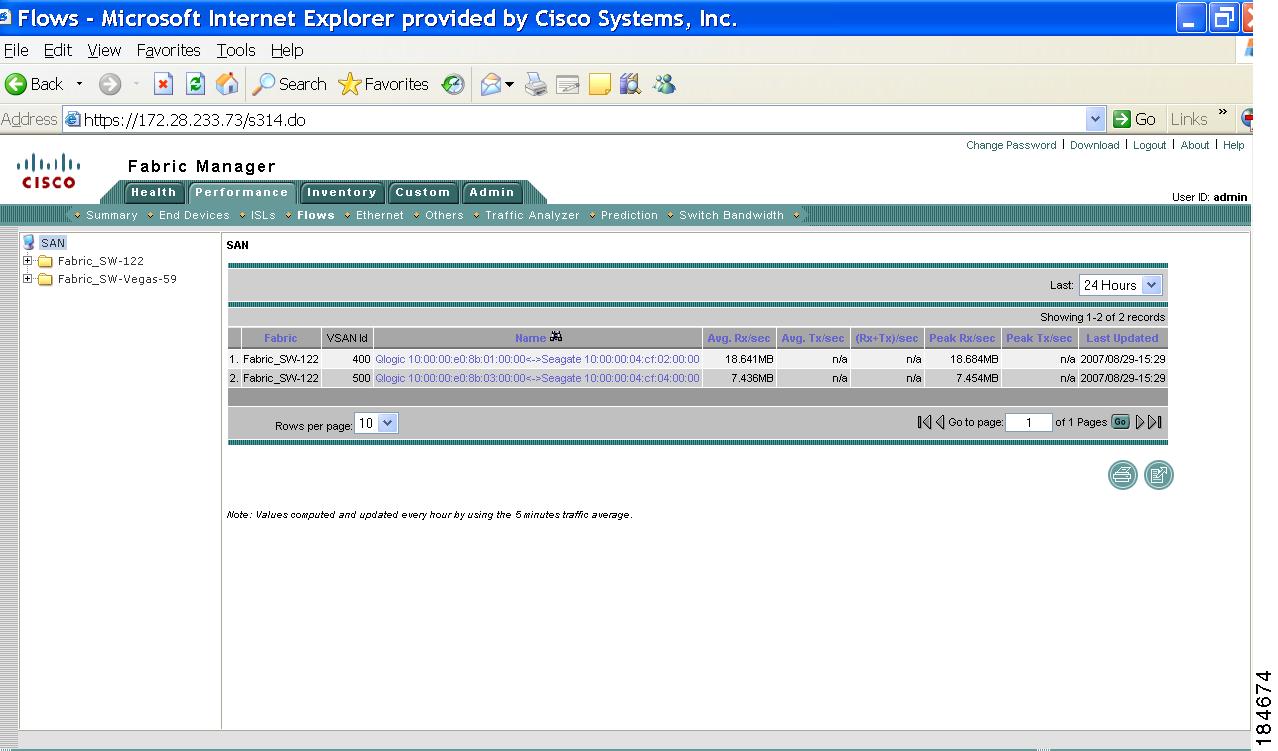Open the Edit menu
The height and width of the screenshot is (751, 1278).
[58, 50]
